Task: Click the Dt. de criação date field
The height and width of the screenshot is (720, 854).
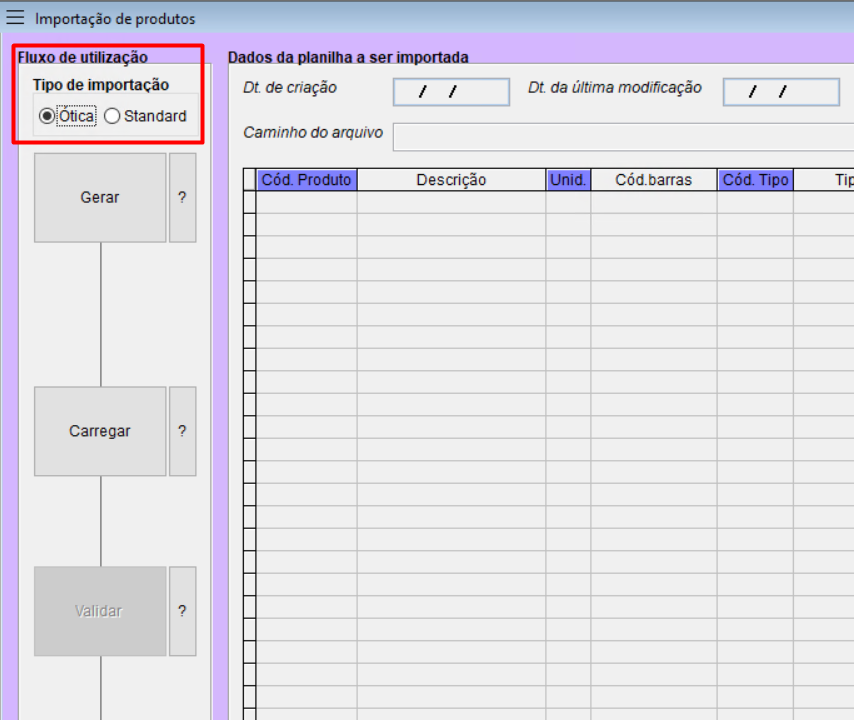Action: click(451, 92)
